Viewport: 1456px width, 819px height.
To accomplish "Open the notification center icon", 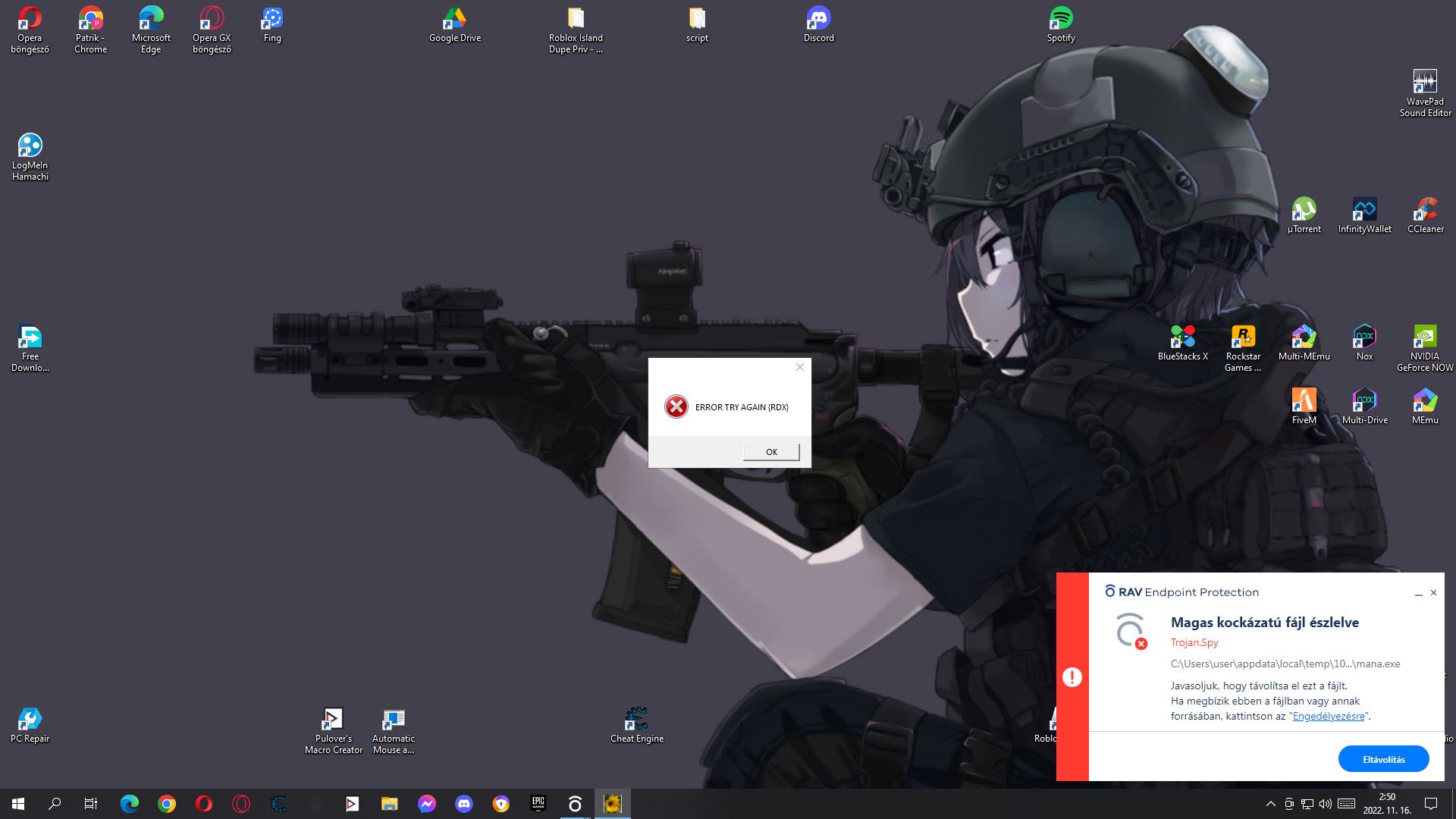I will [x=1431, y=804].
